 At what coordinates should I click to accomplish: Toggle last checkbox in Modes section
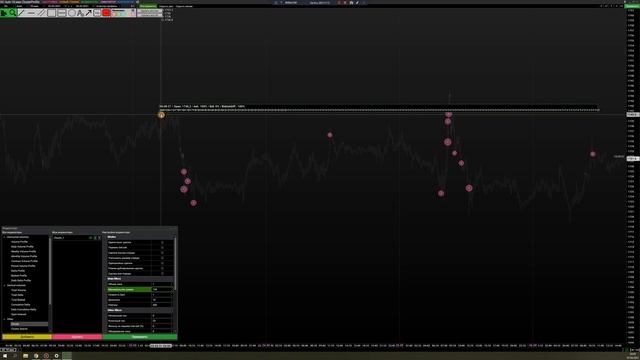point(162,274)
